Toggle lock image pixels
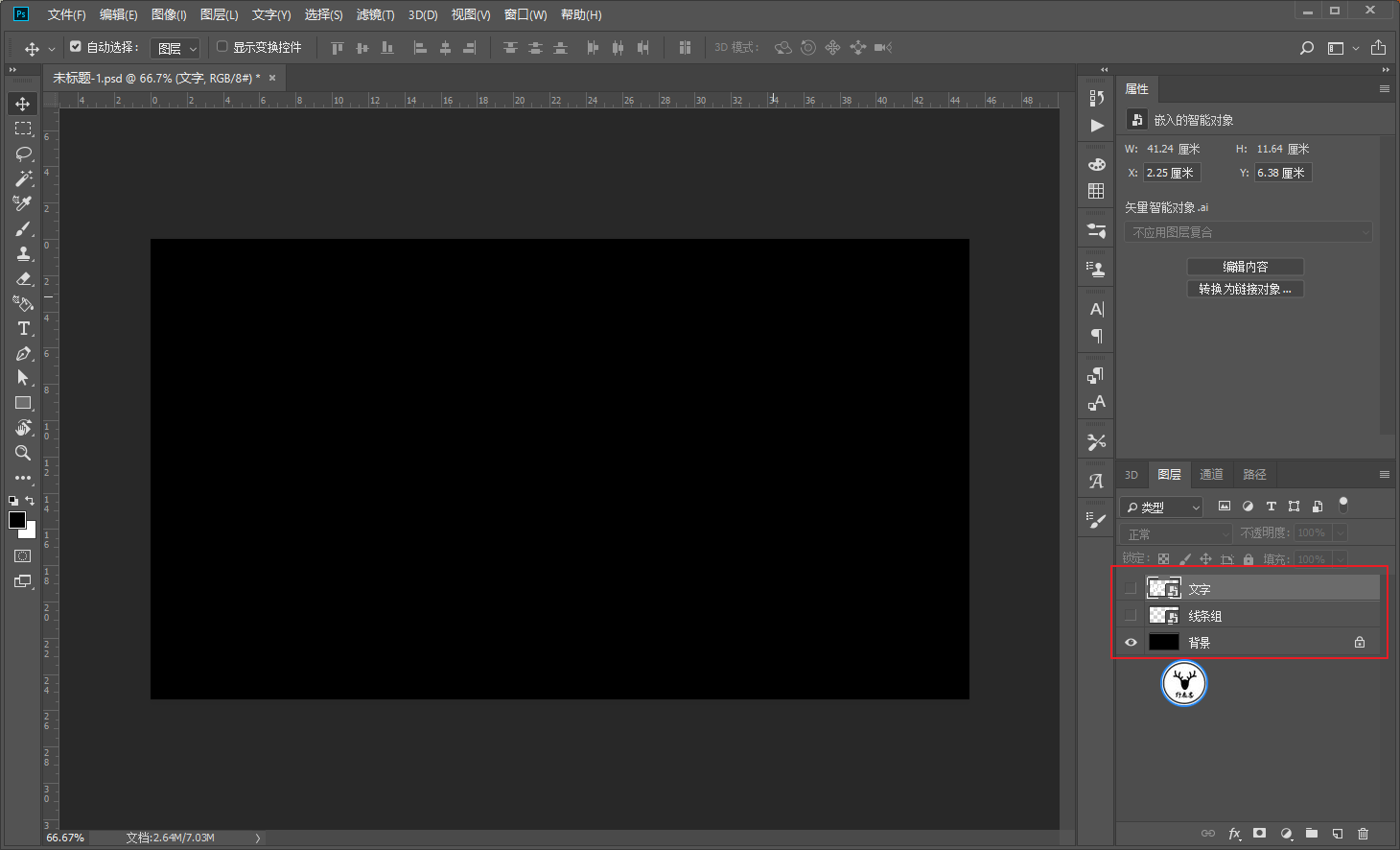Screen dimensions: 1400x850 click(x=1184, y=559)
